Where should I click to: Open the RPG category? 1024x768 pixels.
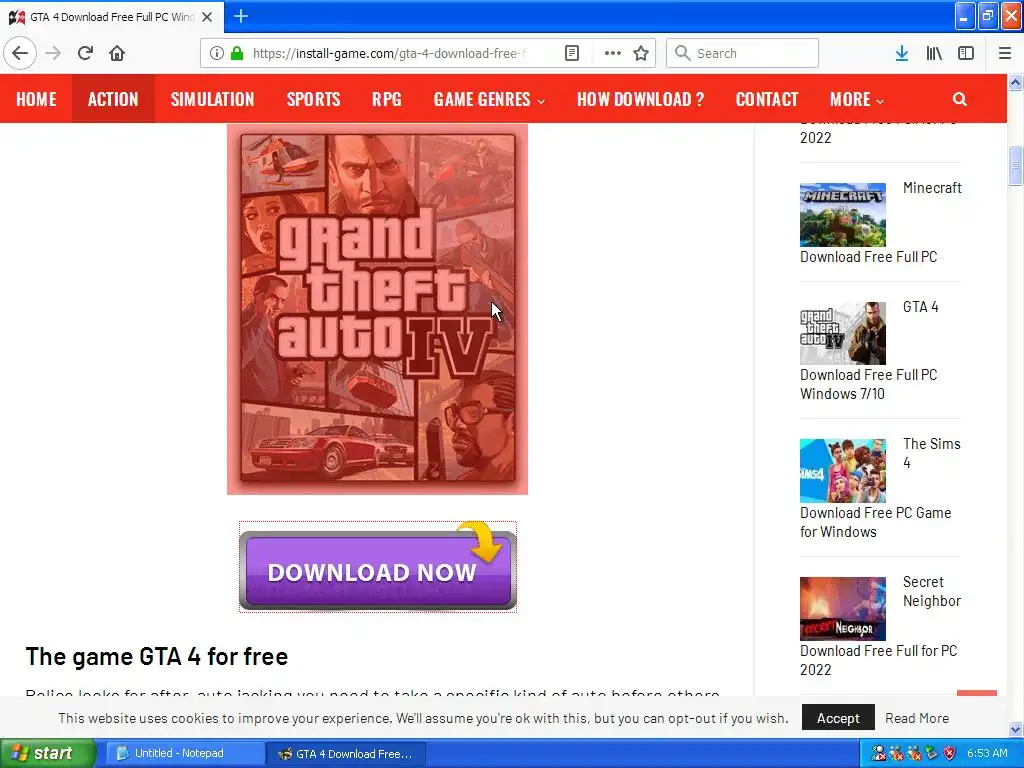[387, 99]
